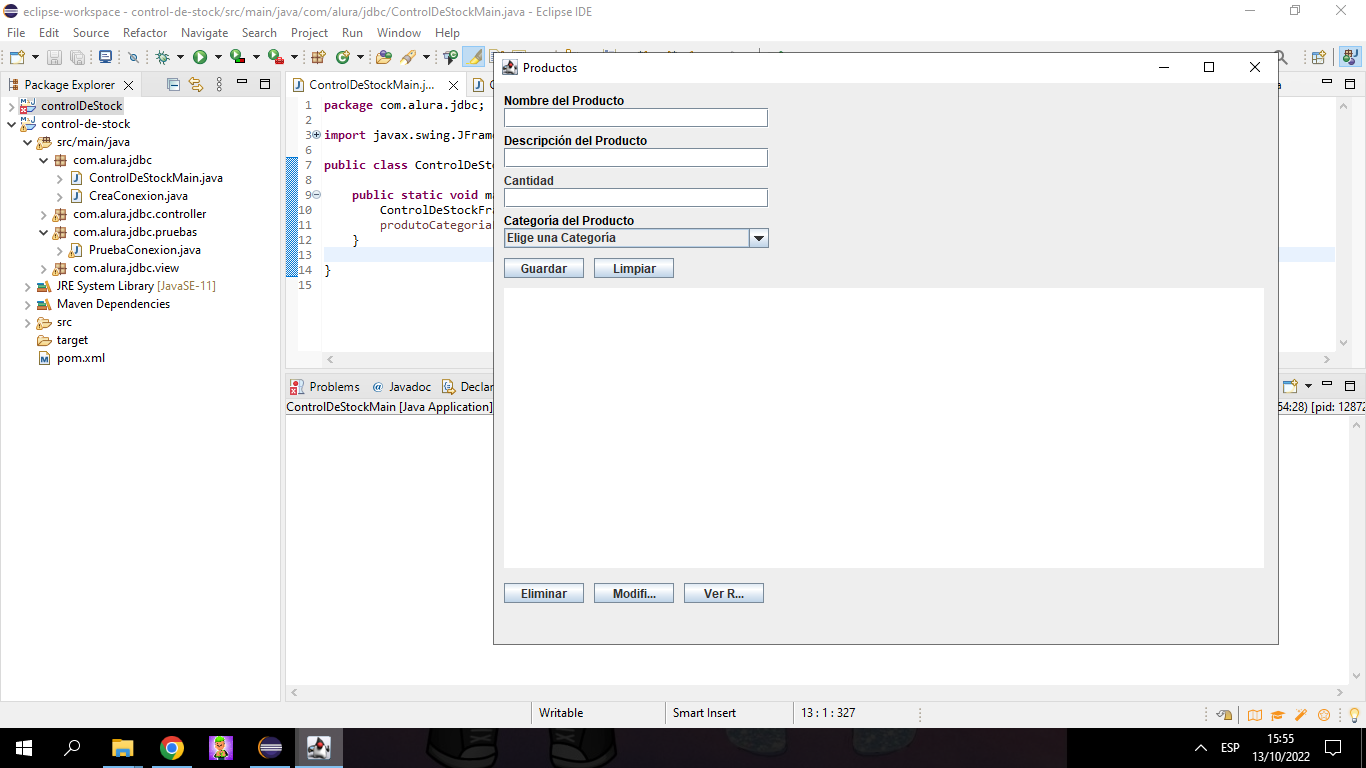Viewport: 1366px width, 768px height.
Task: Close the ControlDeStockMain.java editor tab
Action: coord(454,86)
